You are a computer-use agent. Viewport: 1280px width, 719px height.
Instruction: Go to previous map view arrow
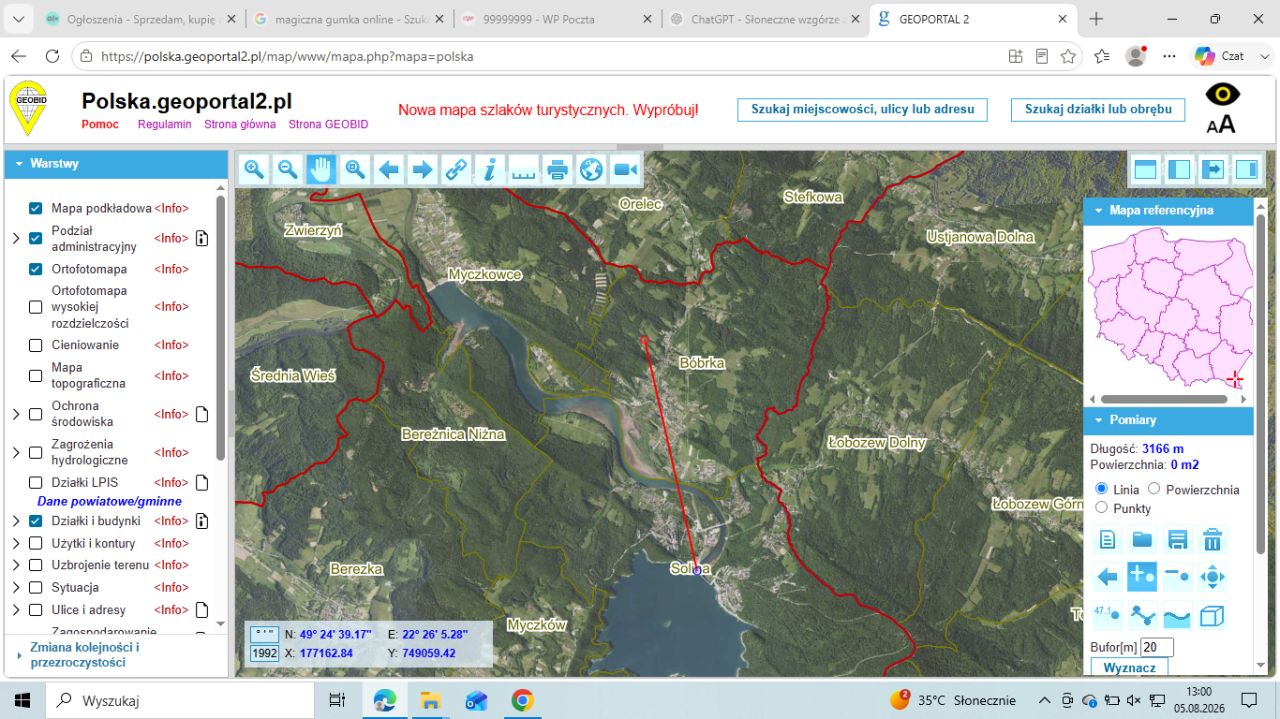pyautogui.click(x=389, y=170)
